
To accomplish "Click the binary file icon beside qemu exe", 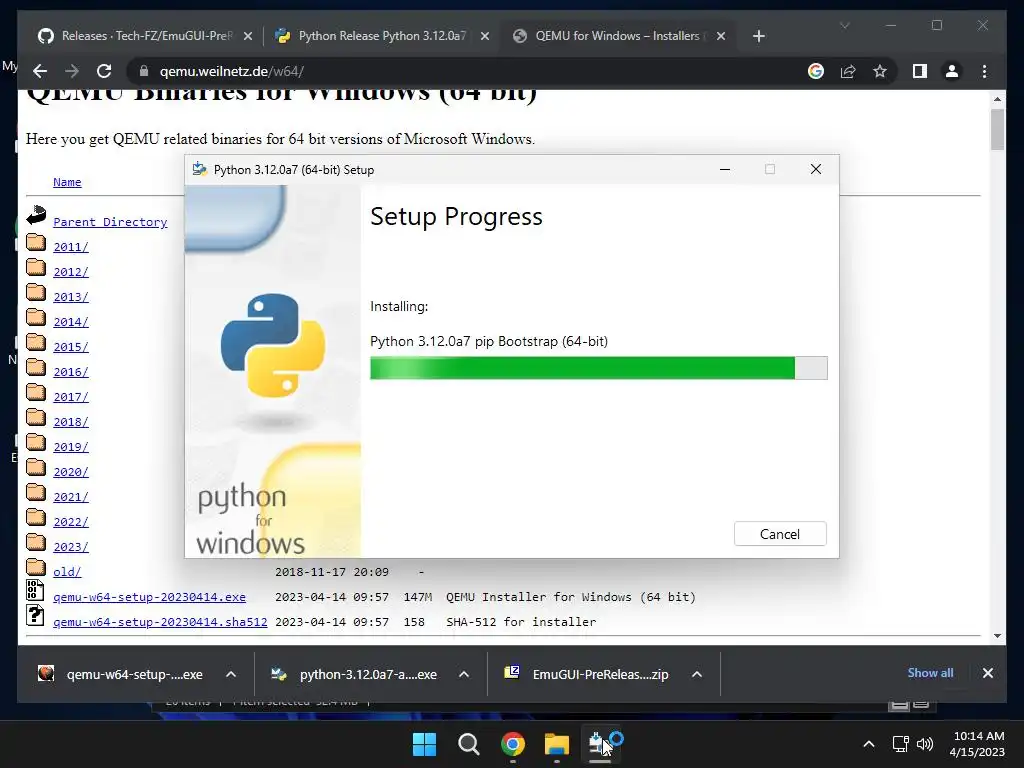I will point(35,590).
